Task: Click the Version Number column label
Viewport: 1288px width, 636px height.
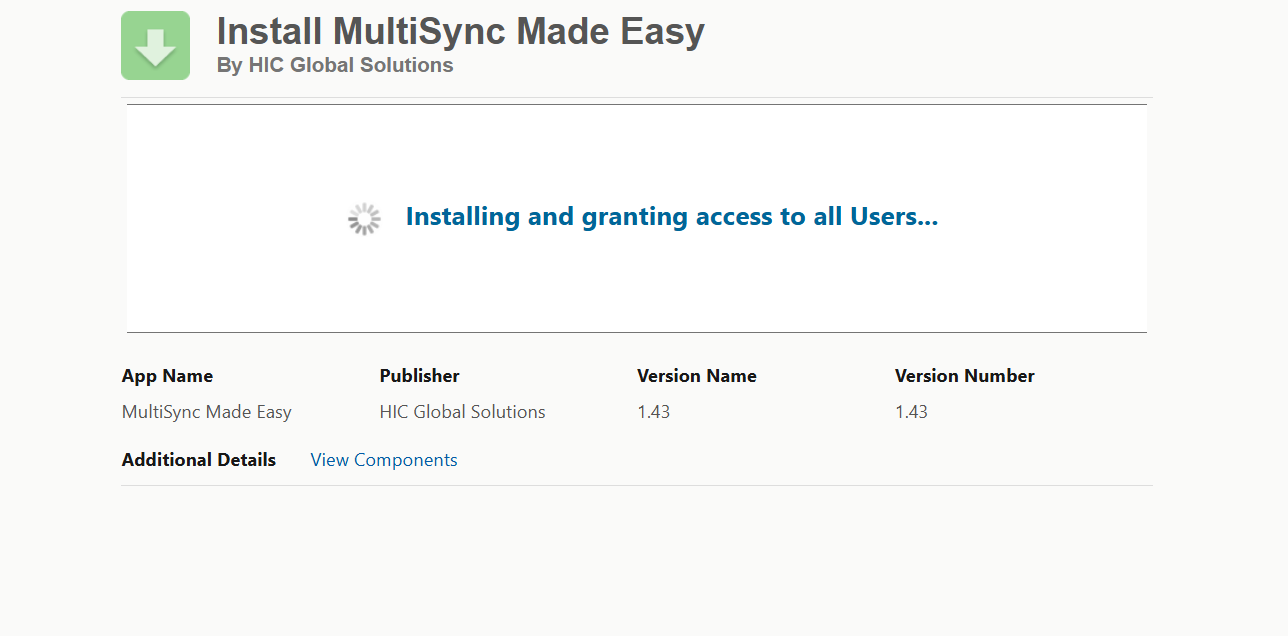Action: (964, 376)
